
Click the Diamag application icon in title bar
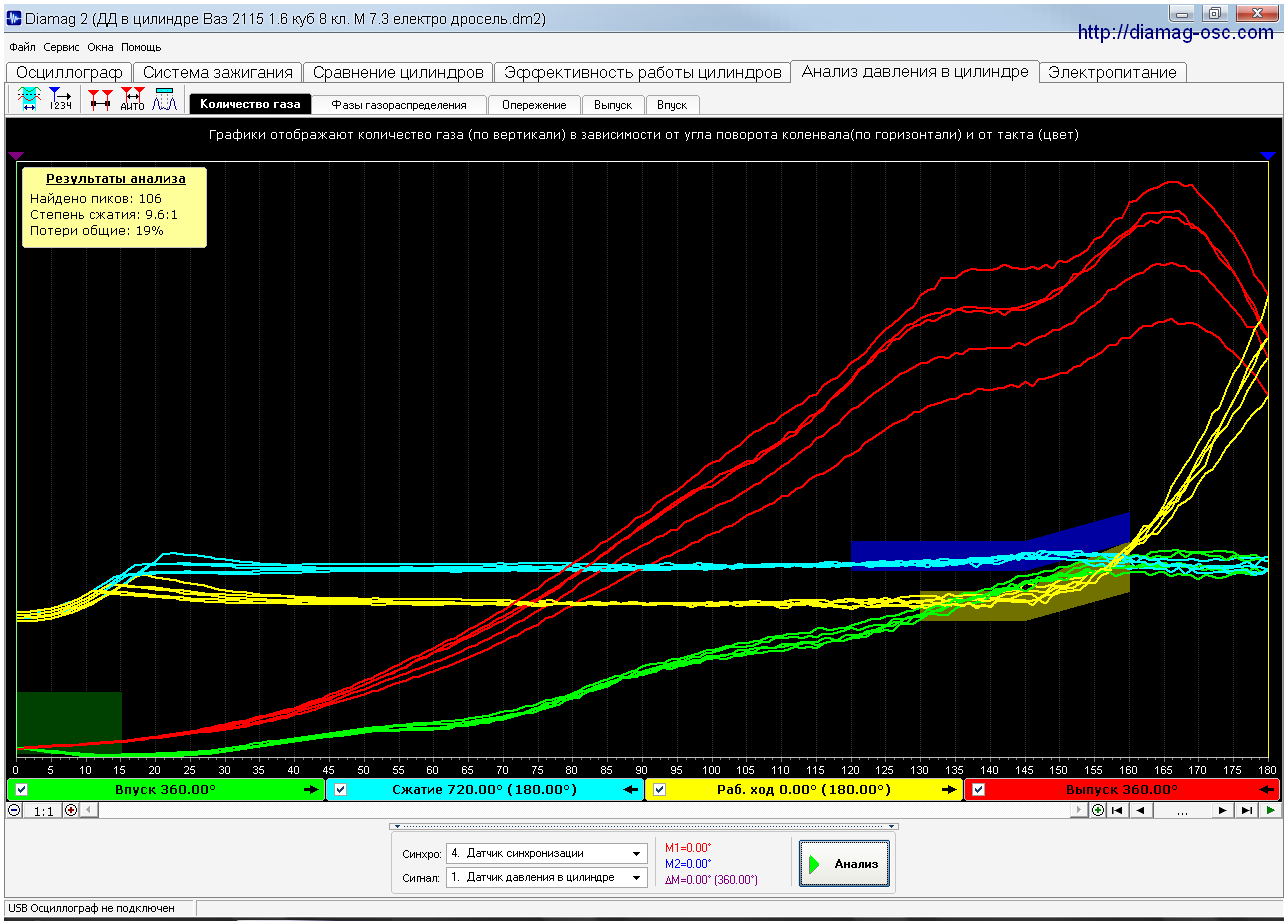14,18
